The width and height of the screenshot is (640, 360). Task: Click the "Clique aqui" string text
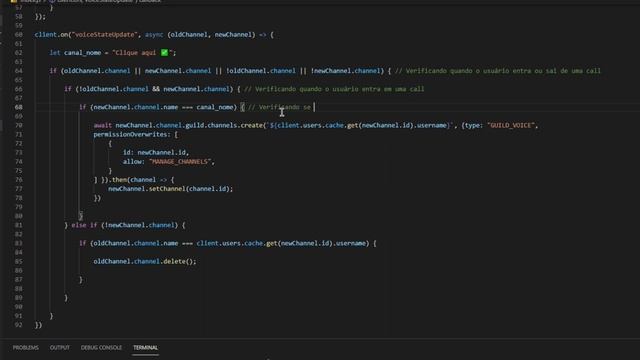tap(136, 53)
